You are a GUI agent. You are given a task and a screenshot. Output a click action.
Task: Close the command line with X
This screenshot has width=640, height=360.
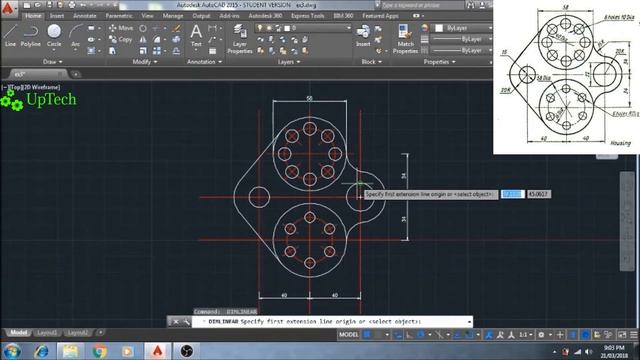click(x=176, y=322)
